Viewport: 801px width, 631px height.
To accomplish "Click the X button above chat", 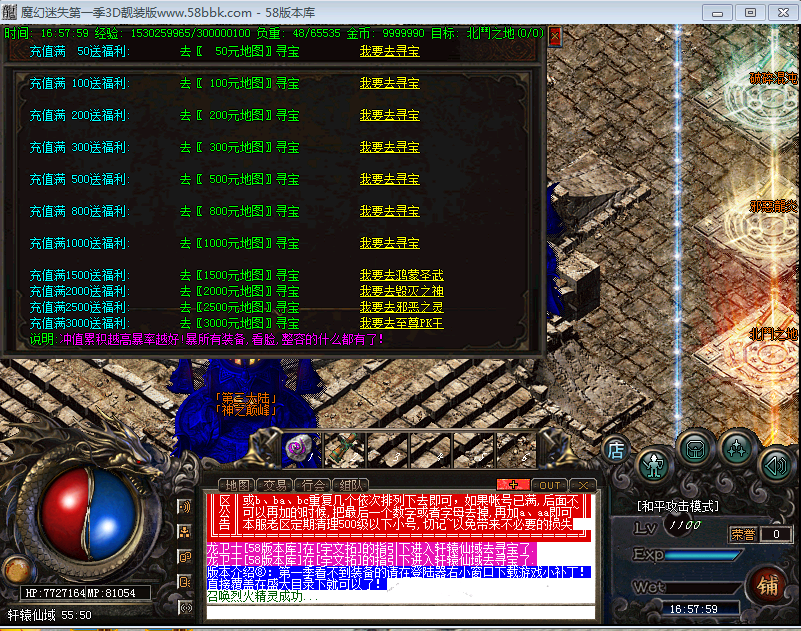I will (583, 485).
